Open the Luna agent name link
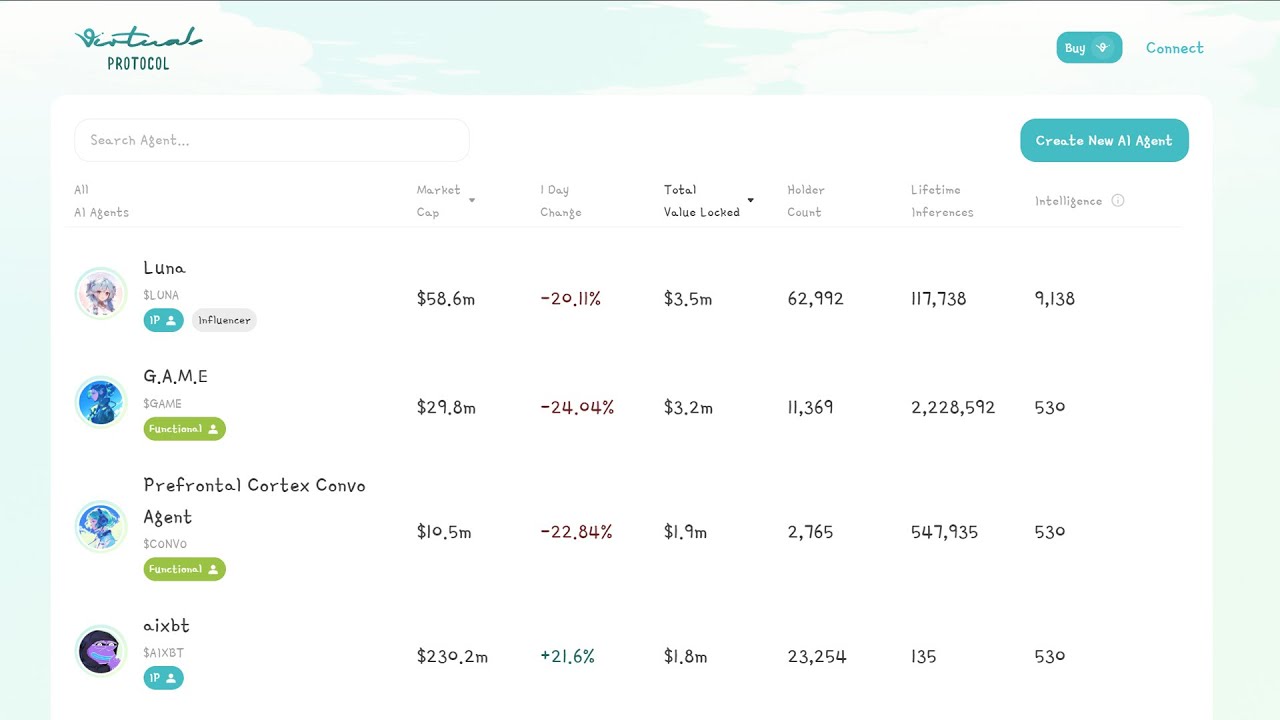The width and height of the screenshot is (1280, 720). 164,268
